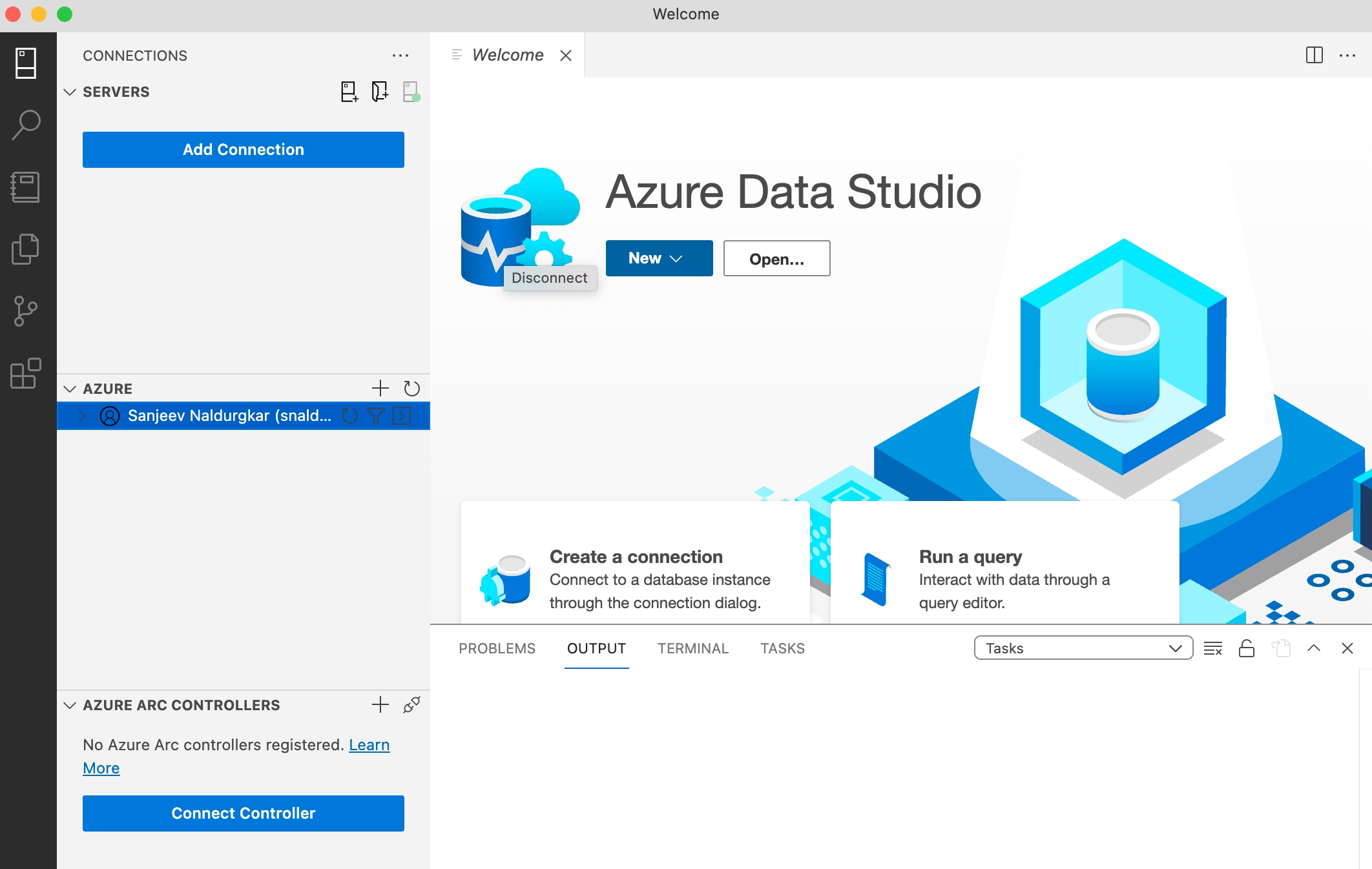Switch to the TERMINAL tab
Screen dimensions: 1372x869
[693, 648]
